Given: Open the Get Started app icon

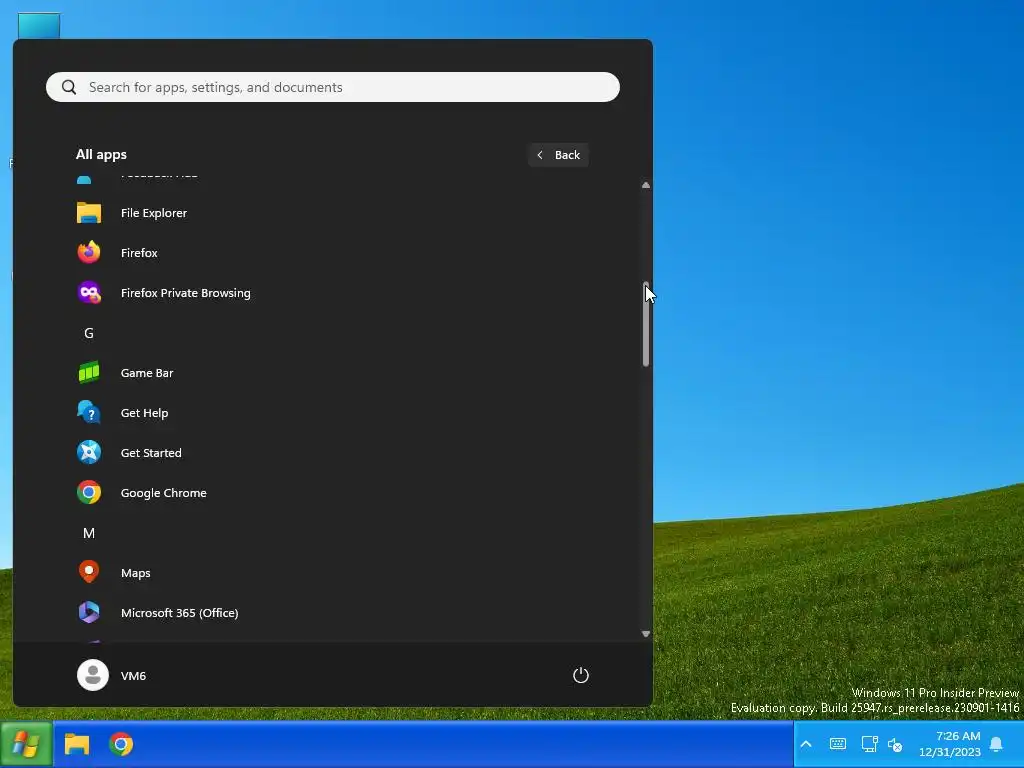Looking at the screenshot, I should (x=89, y=453).
